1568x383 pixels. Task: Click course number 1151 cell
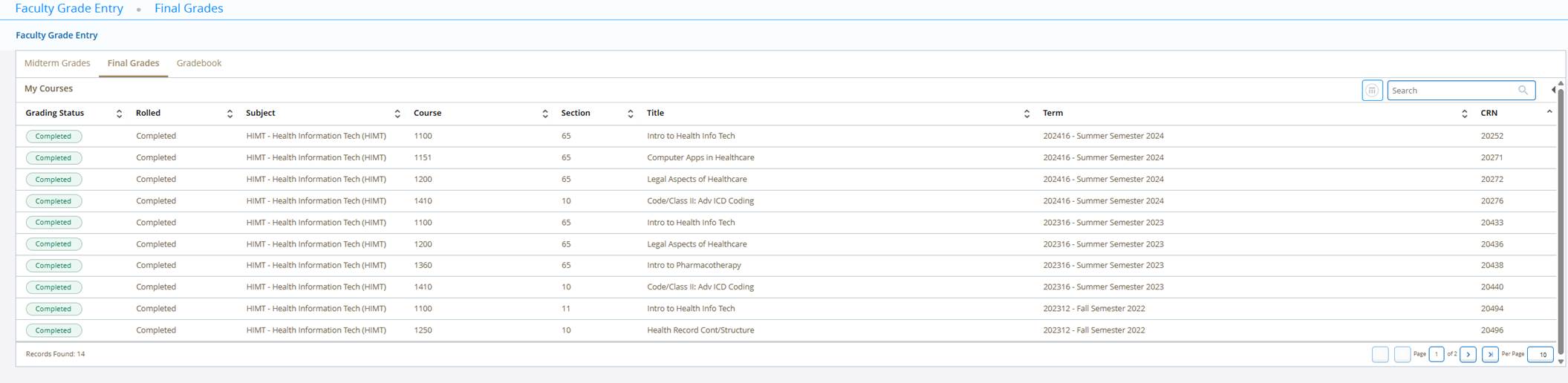coord(423,157)
